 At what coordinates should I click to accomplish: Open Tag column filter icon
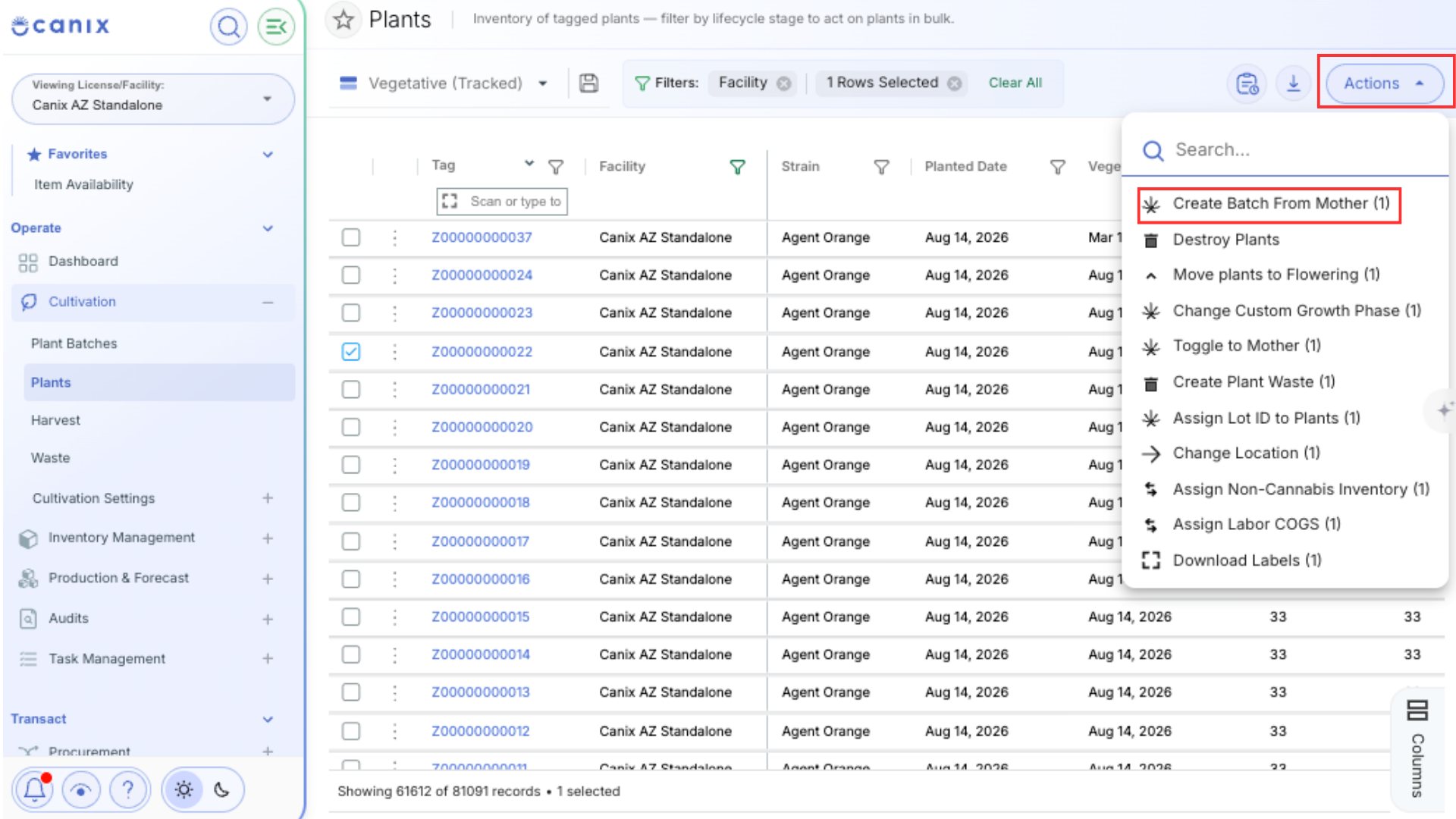[x=556, y=166]
